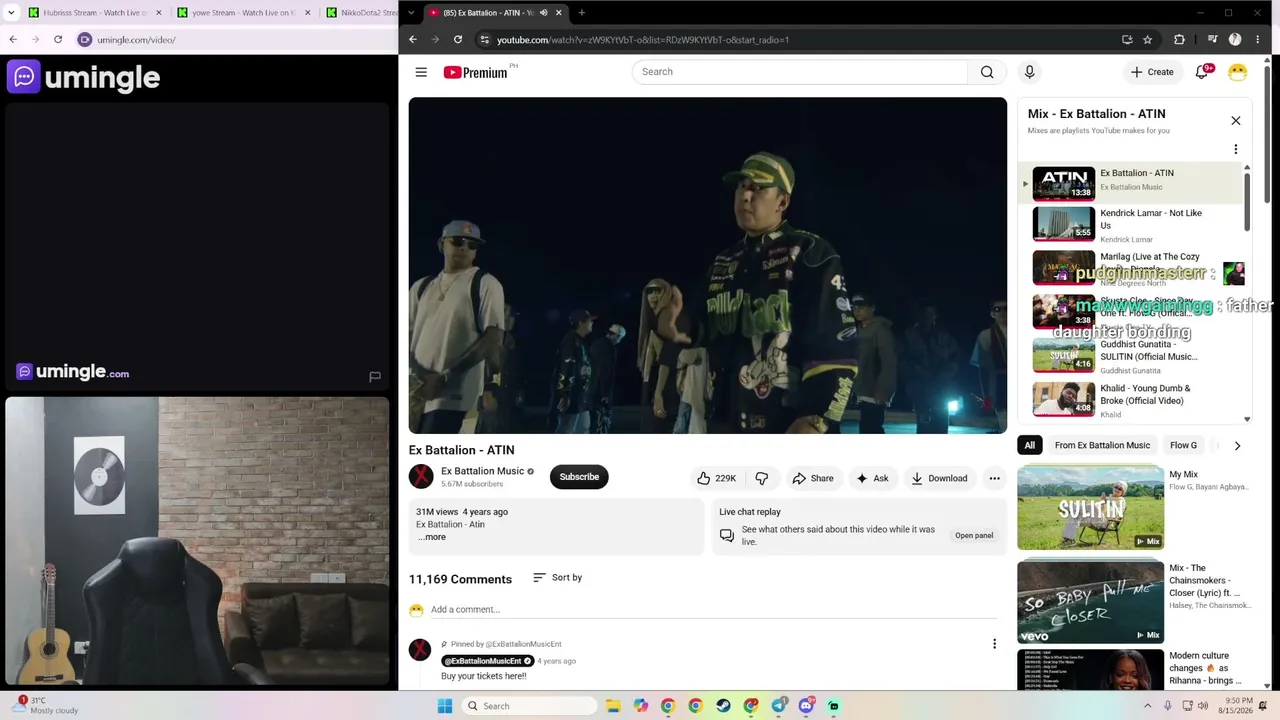1280x720 pixels.
Task: Open Telegram from the taskbar
Action: 779,706
